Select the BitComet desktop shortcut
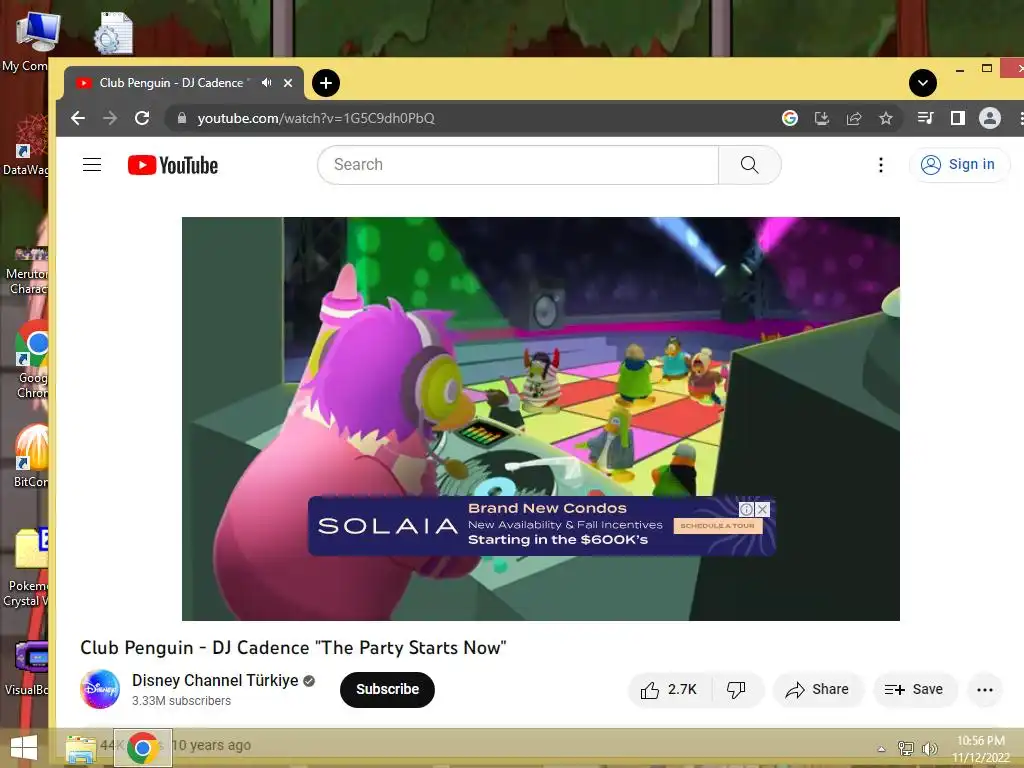The image size is (1024, 768). (x=29, y=456)
